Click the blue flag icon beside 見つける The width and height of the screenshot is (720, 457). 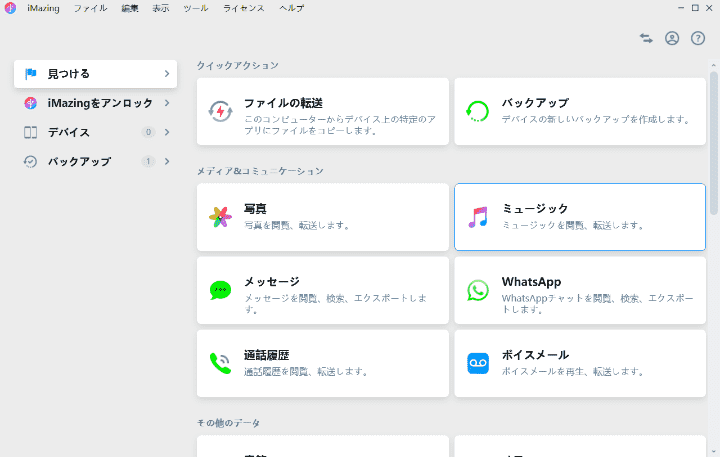coord(31,73)
